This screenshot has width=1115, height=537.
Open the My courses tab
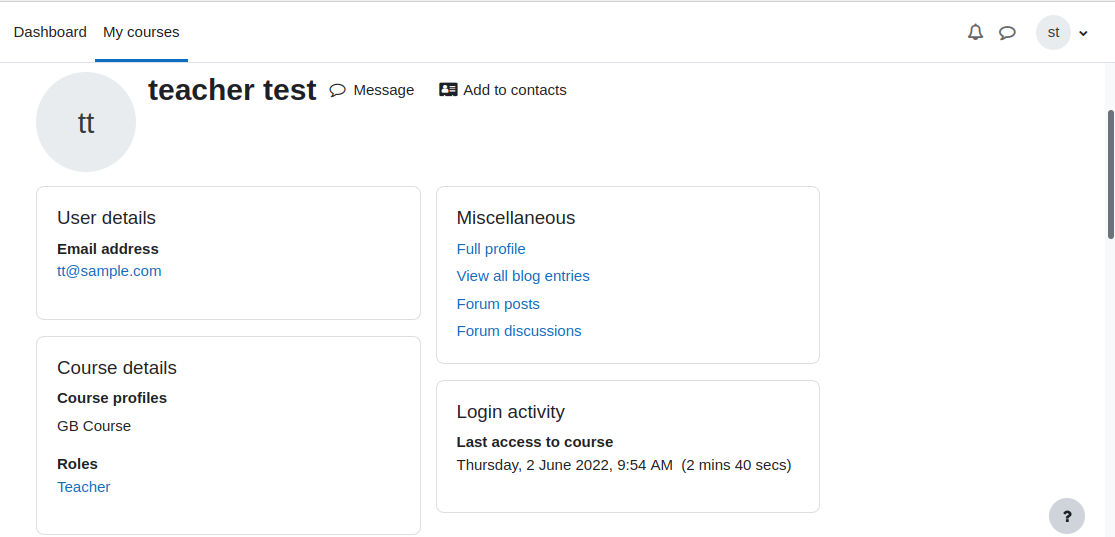[142, 32]
